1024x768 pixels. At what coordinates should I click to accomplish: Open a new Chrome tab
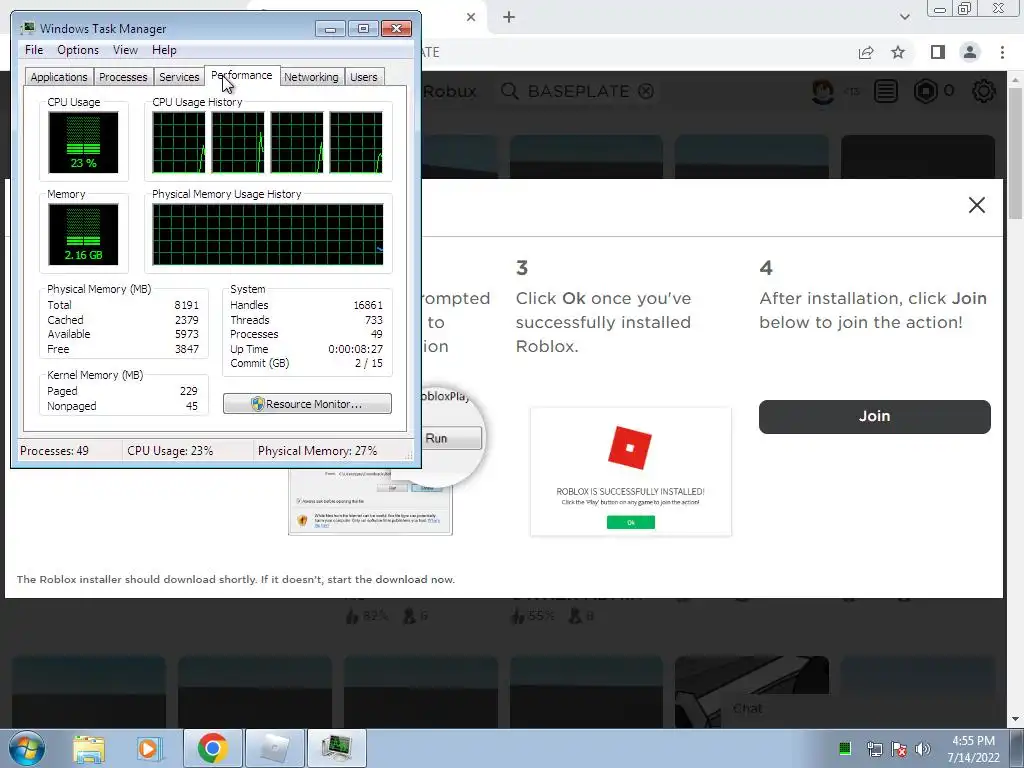pyautogui.click(x=509, y=17)
